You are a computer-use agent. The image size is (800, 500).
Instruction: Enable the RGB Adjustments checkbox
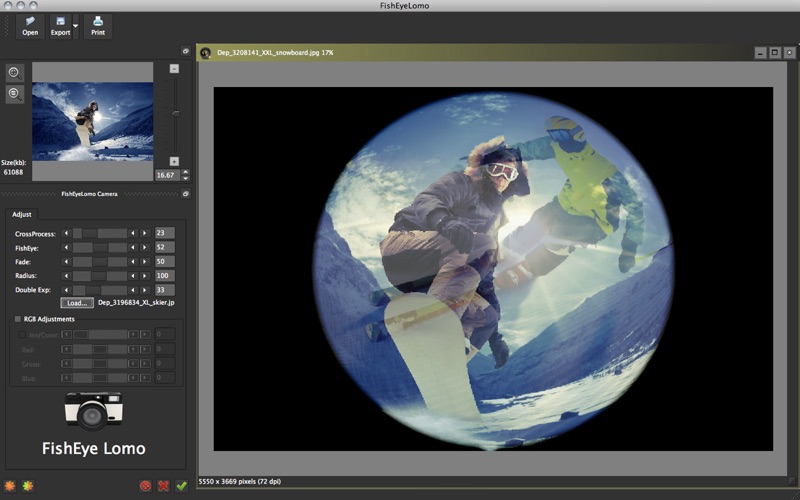[17, 319]
